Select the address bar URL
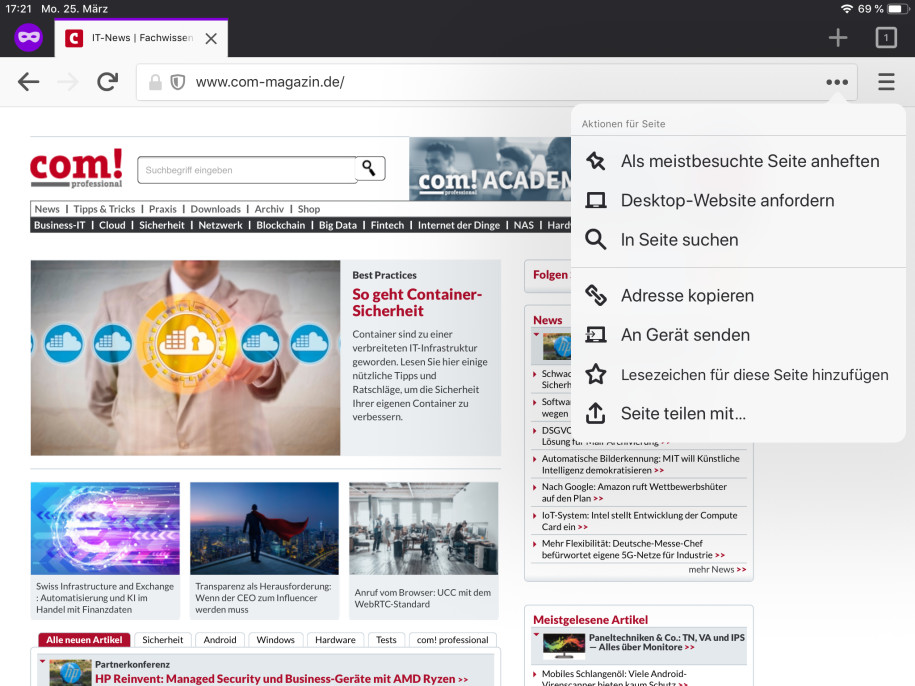915x686 pixels. click(x=270, y=82)
